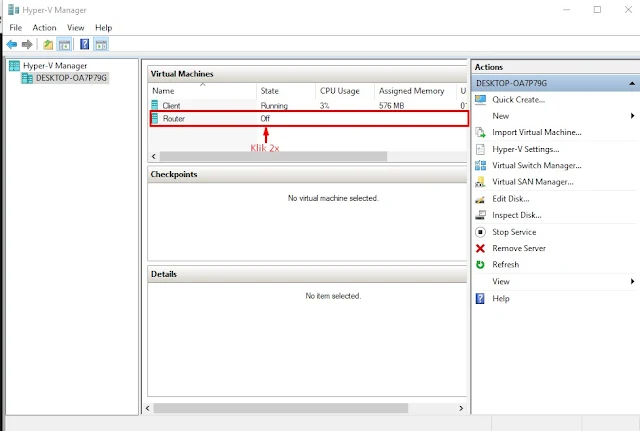This screenshot has width=640, height=431.
Task: Sort by the State column header
Action: point(286,91)
